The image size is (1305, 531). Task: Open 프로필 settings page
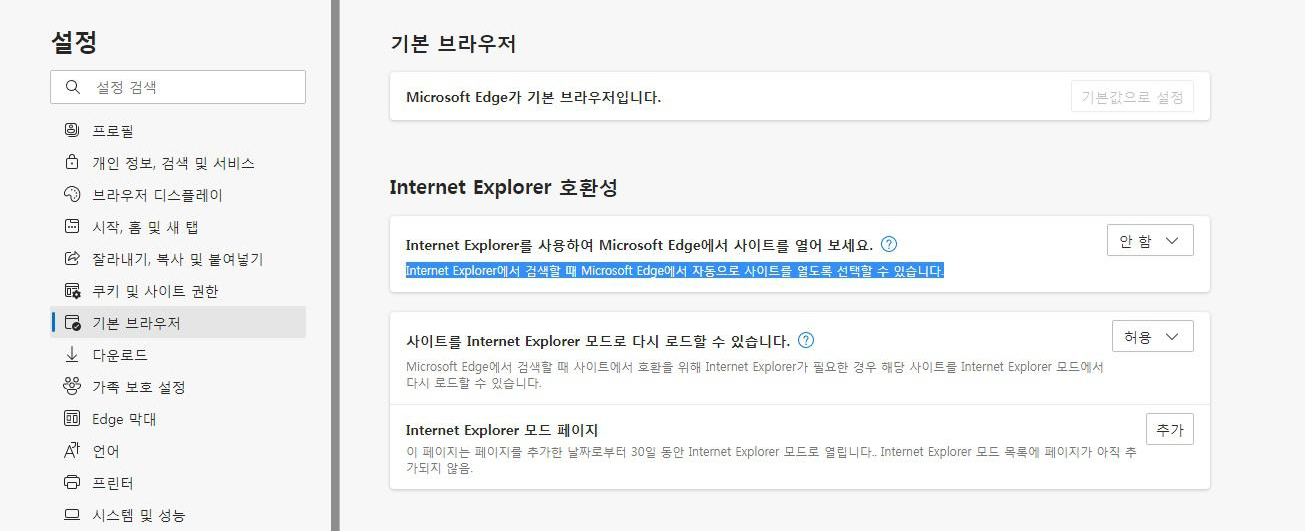[x=178, y=130]
